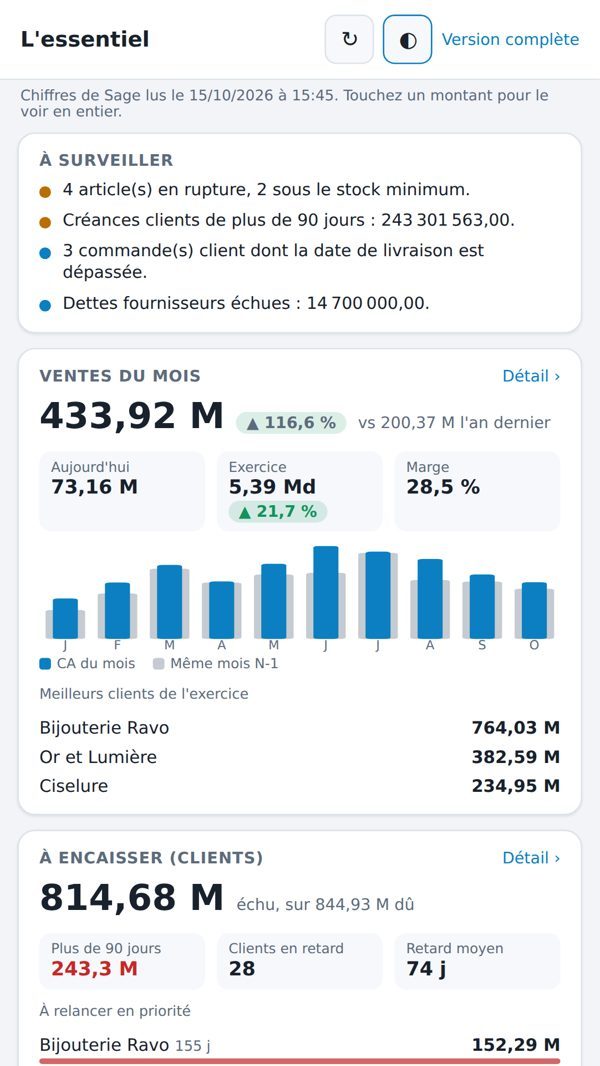Click the CA du mois legend swatch
Image resolution: width=600 pixels, height=1066 pixels.
click(46, 664)
